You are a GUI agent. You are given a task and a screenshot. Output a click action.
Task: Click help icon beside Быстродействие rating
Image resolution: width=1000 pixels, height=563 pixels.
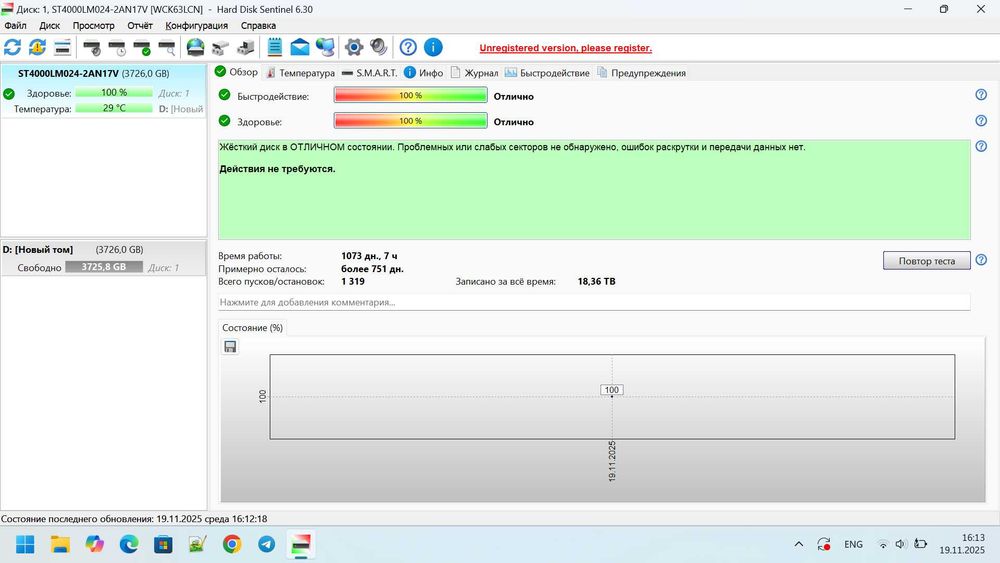pos(981,95)
